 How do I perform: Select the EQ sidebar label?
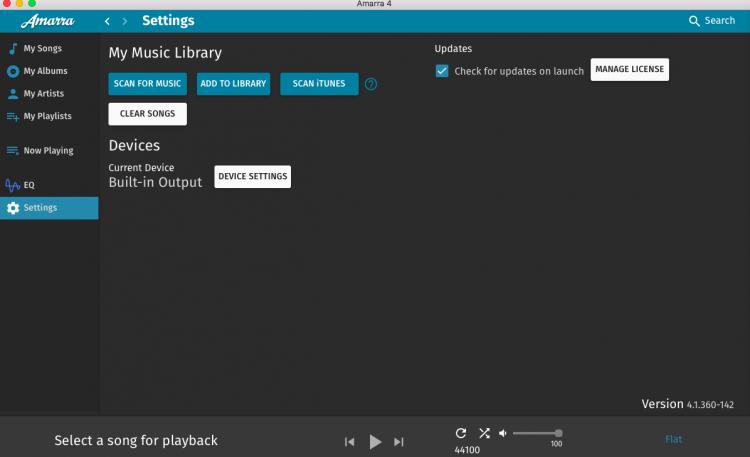pos(29,185)
